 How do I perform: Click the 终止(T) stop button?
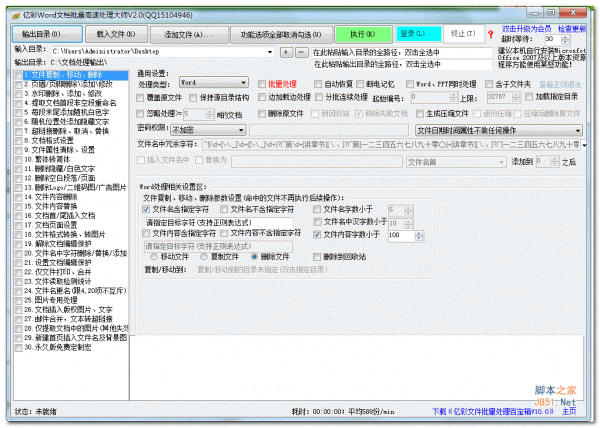(x=463, y=34)
